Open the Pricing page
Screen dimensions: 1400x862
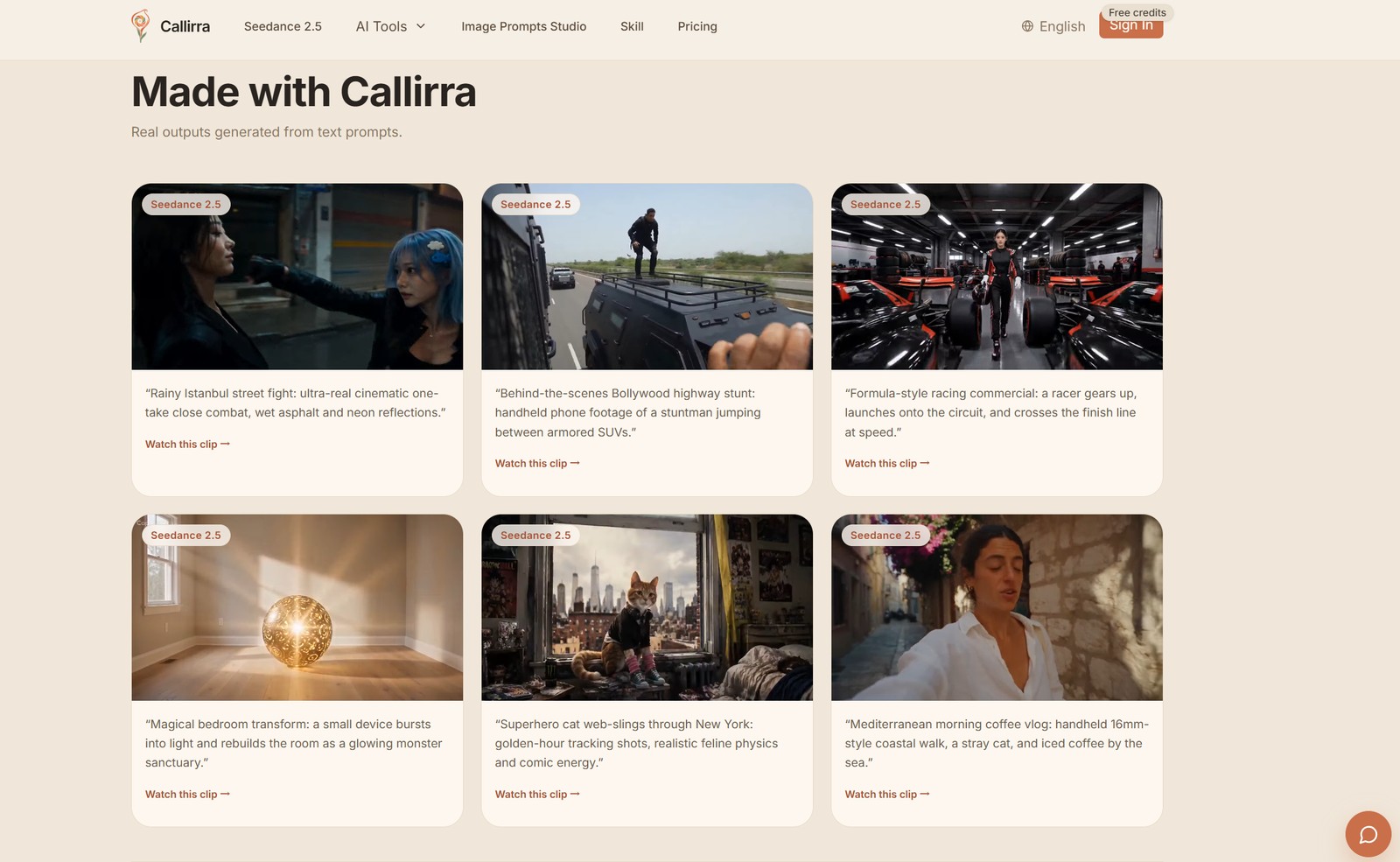697,26
